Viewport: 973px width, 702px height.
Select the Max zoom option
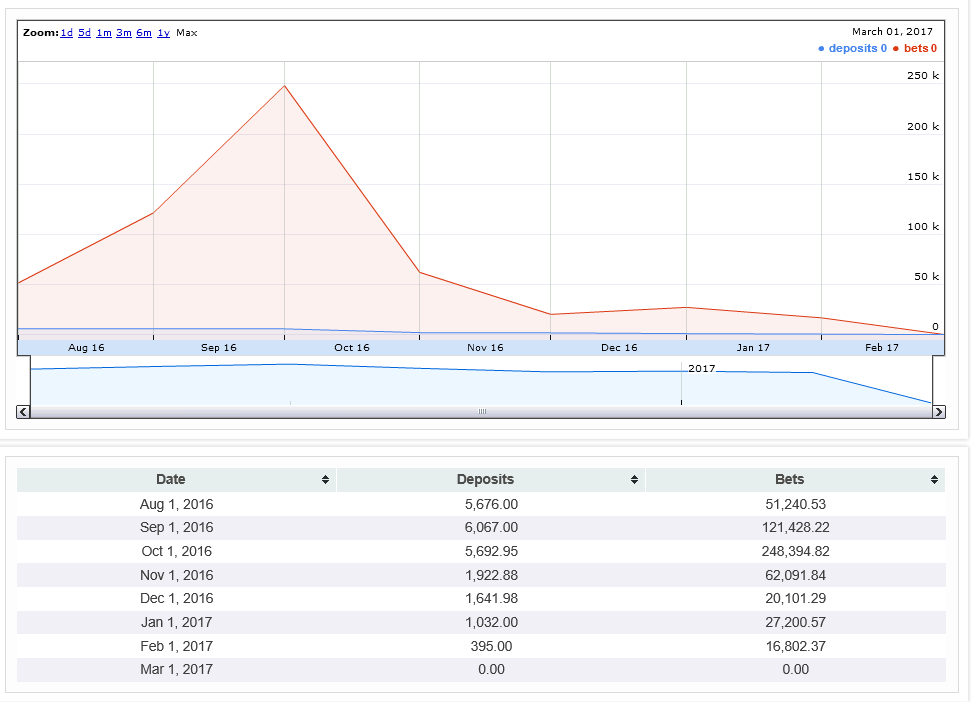pos(187,33)
